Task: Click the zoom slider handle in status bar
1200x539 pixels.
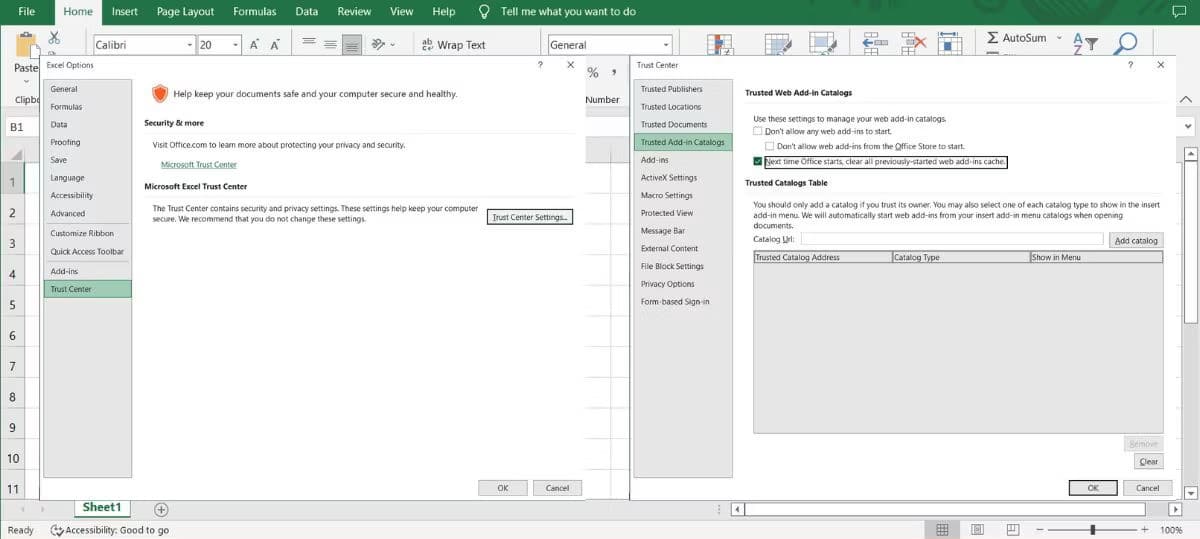Action: coord(1092,529)
